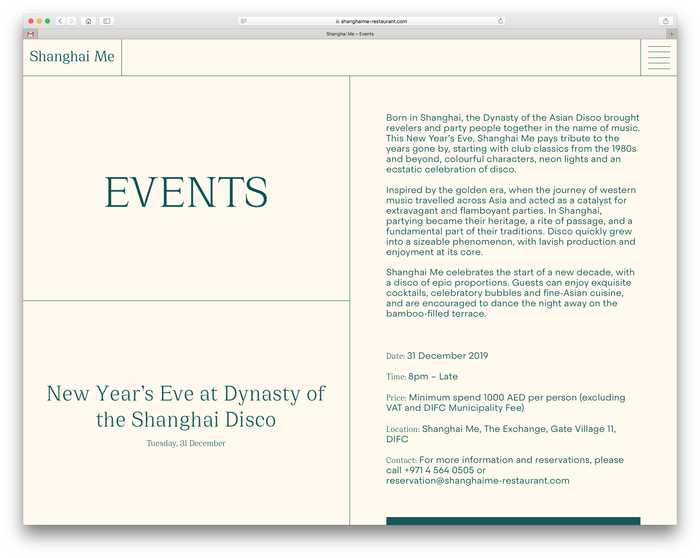Open the hamburger menu on the site
This screenshot has height=558, width=700.
point(659,58)
